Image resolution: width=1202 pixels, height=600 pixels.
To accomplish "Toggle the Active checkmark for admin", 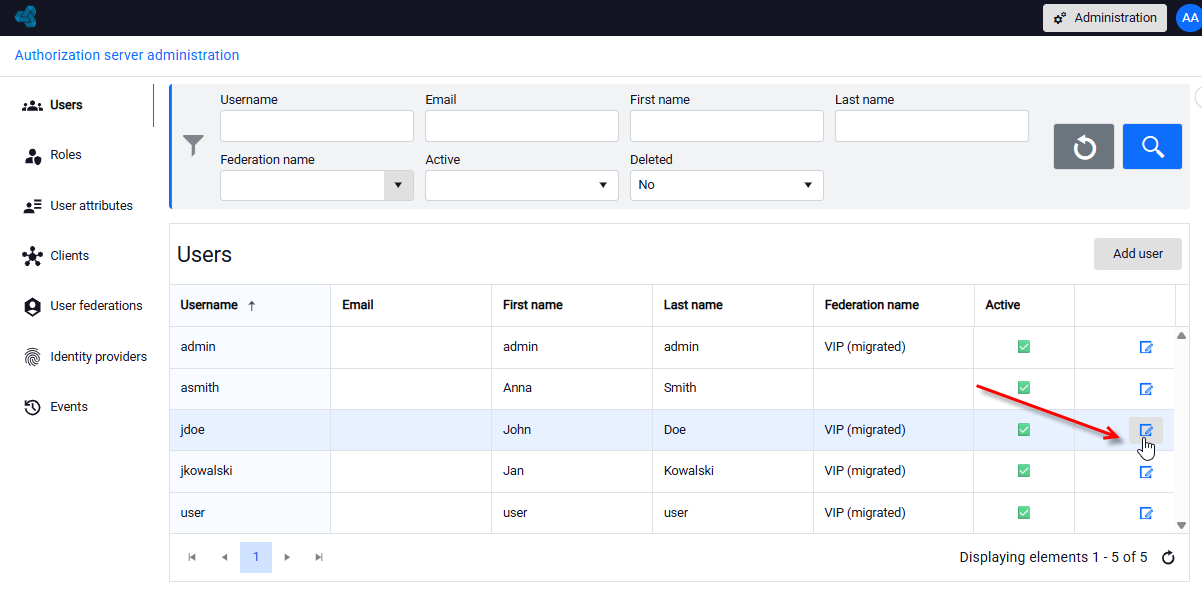I will (1023, 347).
